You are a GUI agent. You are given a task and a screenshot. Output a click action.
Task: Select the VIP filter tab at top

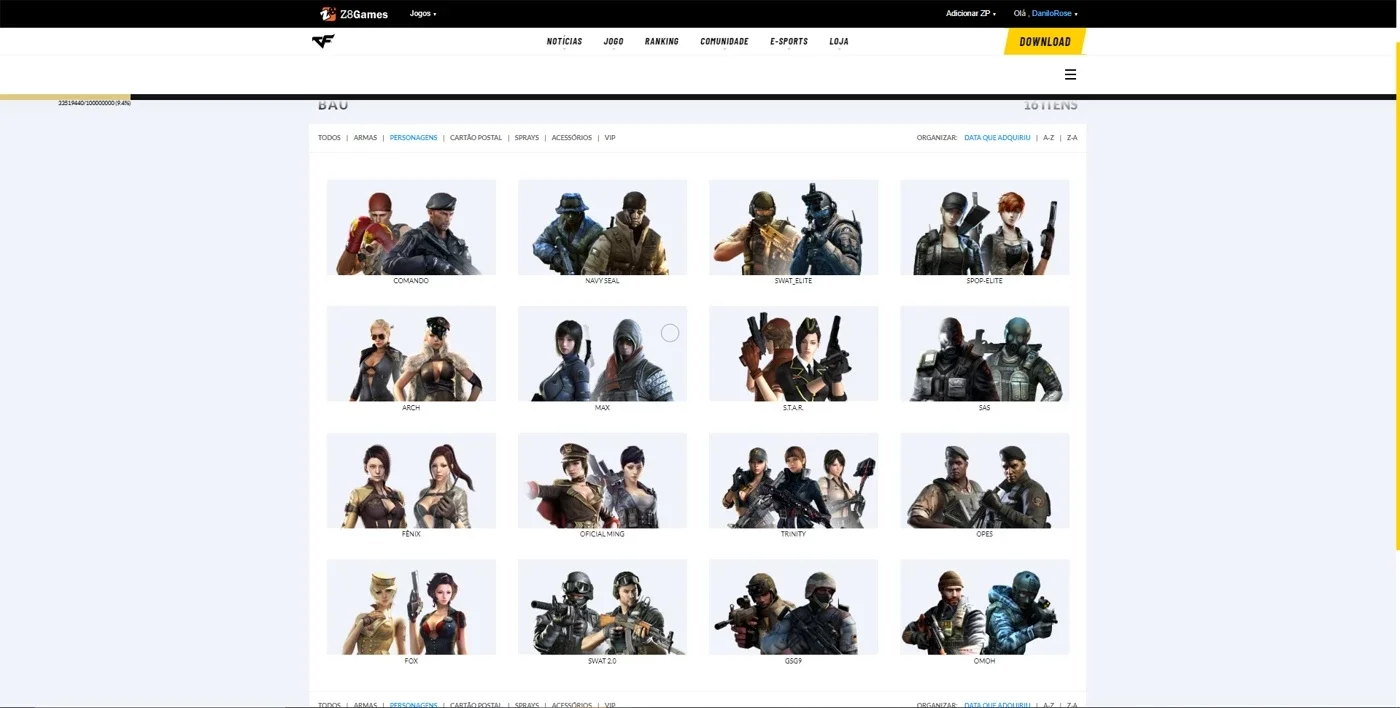610,138
